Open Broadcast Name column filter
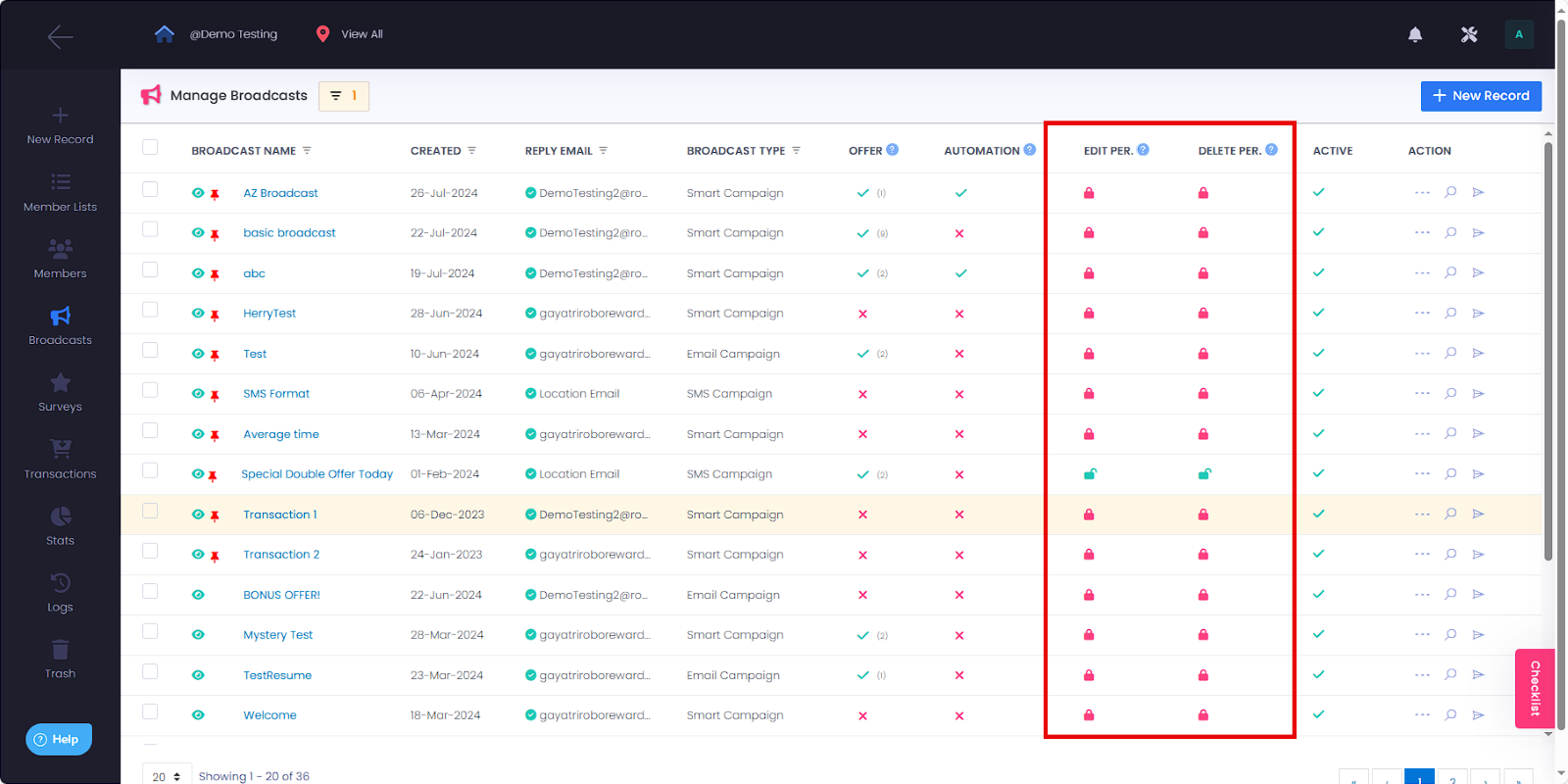Viewport: 1568px width, 784px height. click(x=307, y=151)
